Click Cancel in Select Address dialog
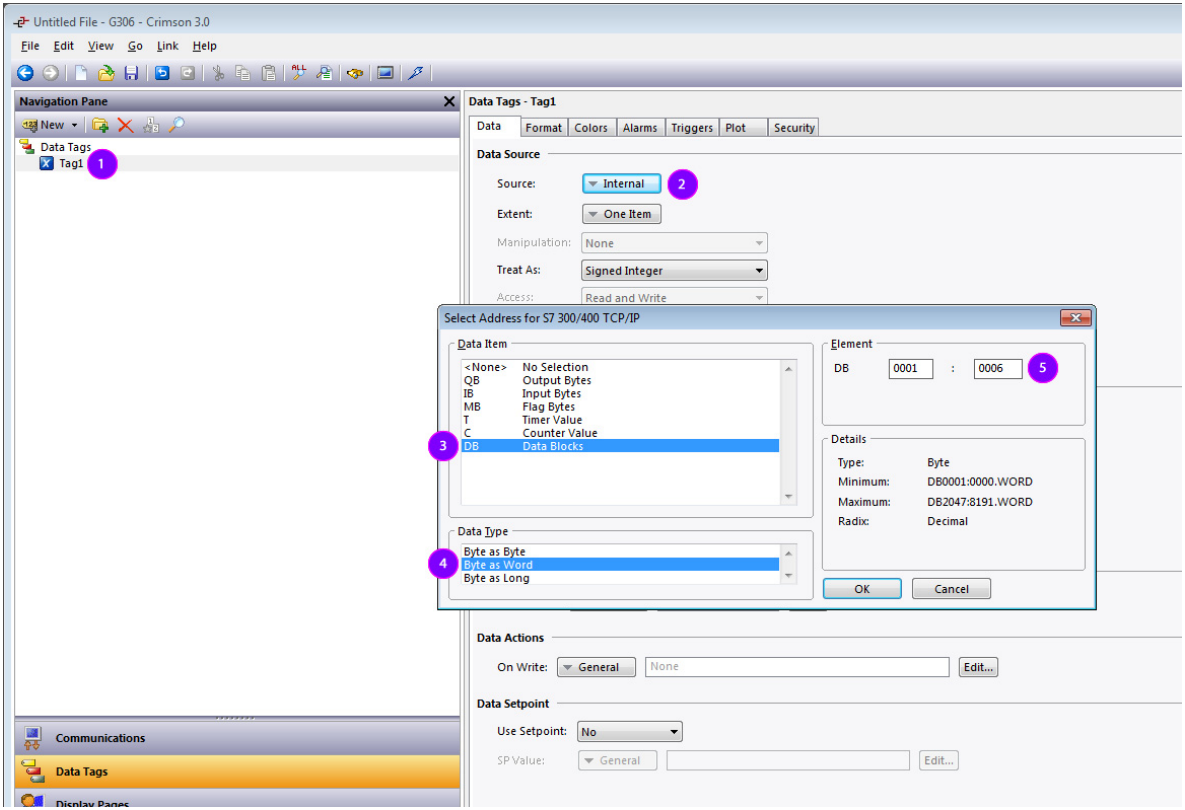 (951, 589)
